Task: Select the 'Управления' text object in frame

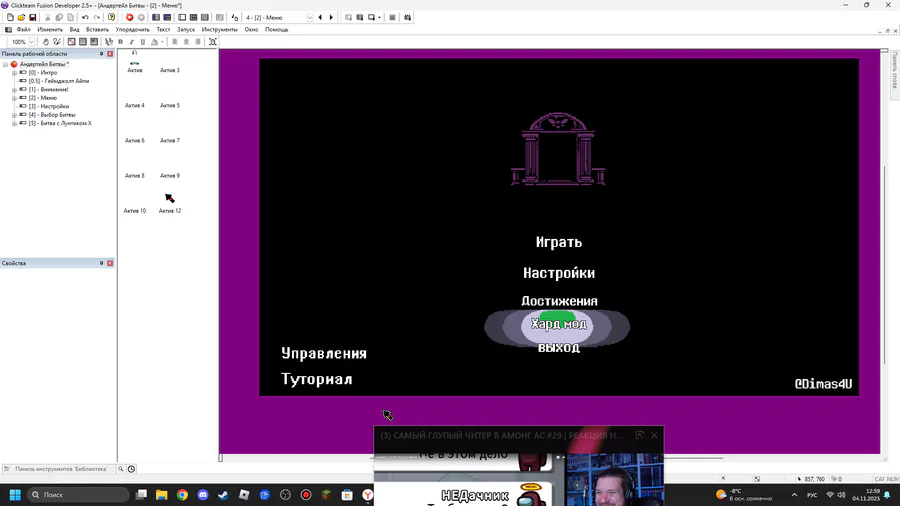Action: click(324, 353)
